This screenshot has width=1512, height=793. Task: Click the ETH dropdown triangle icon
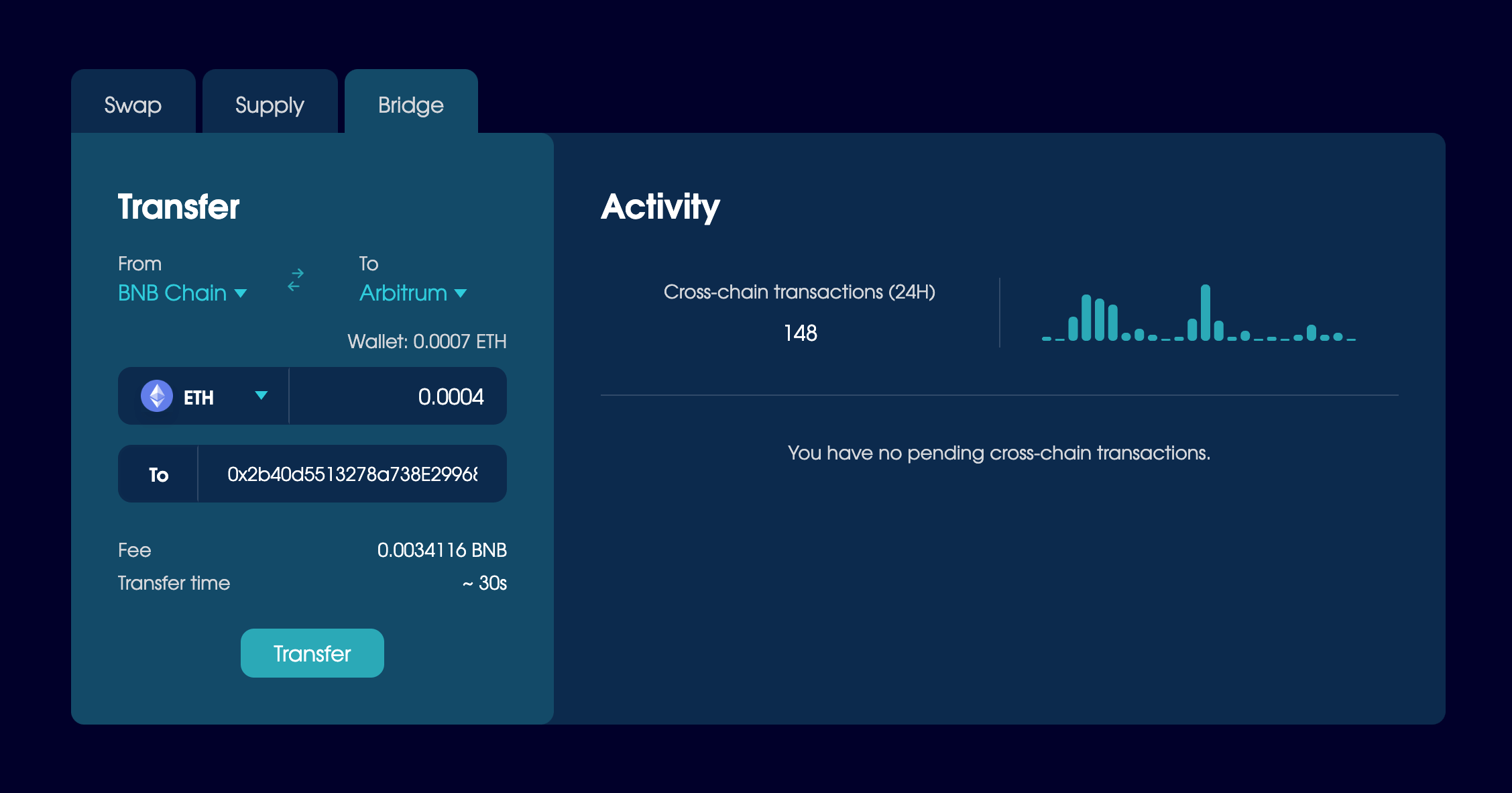click(x=261, y=396)
